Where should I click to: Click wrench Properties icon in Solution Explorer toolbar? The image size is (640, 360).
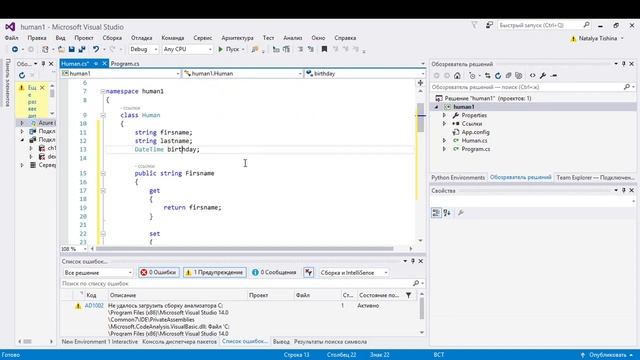click(543, 76)
